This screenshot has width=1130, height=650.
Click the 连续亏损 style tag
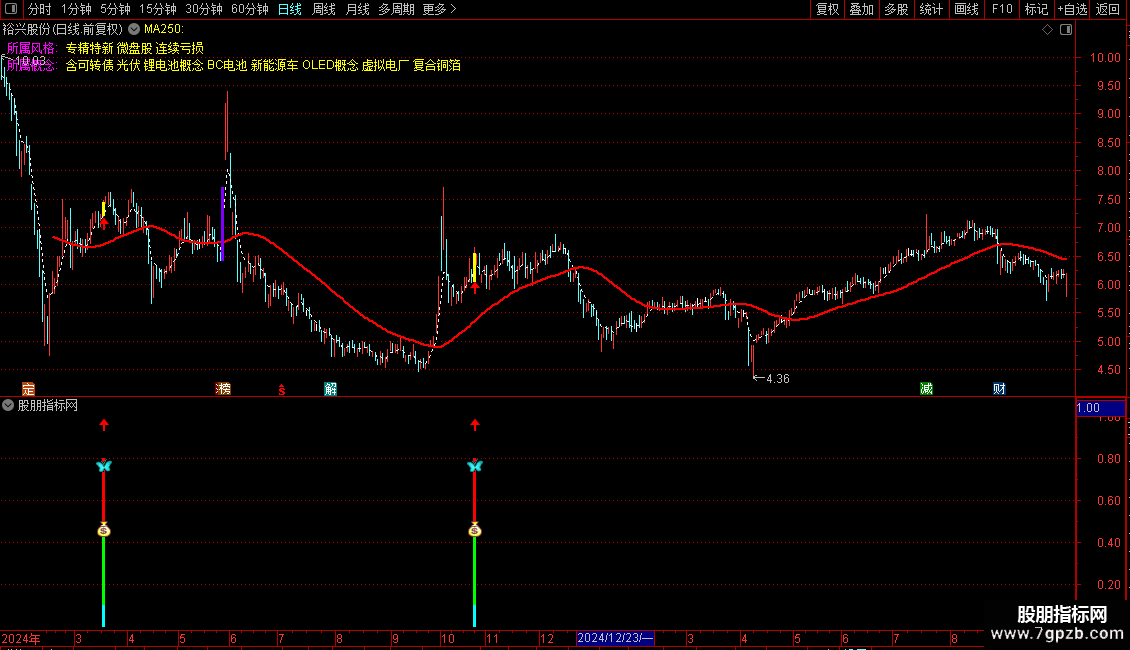pyautogui.click(x=179, y=48)
